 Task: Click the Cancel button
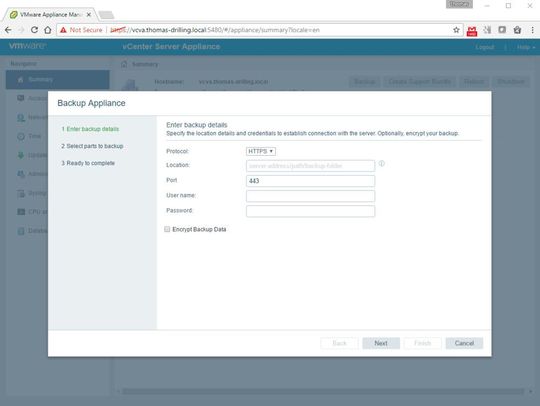pyautogui.click(x=464, y=343)
